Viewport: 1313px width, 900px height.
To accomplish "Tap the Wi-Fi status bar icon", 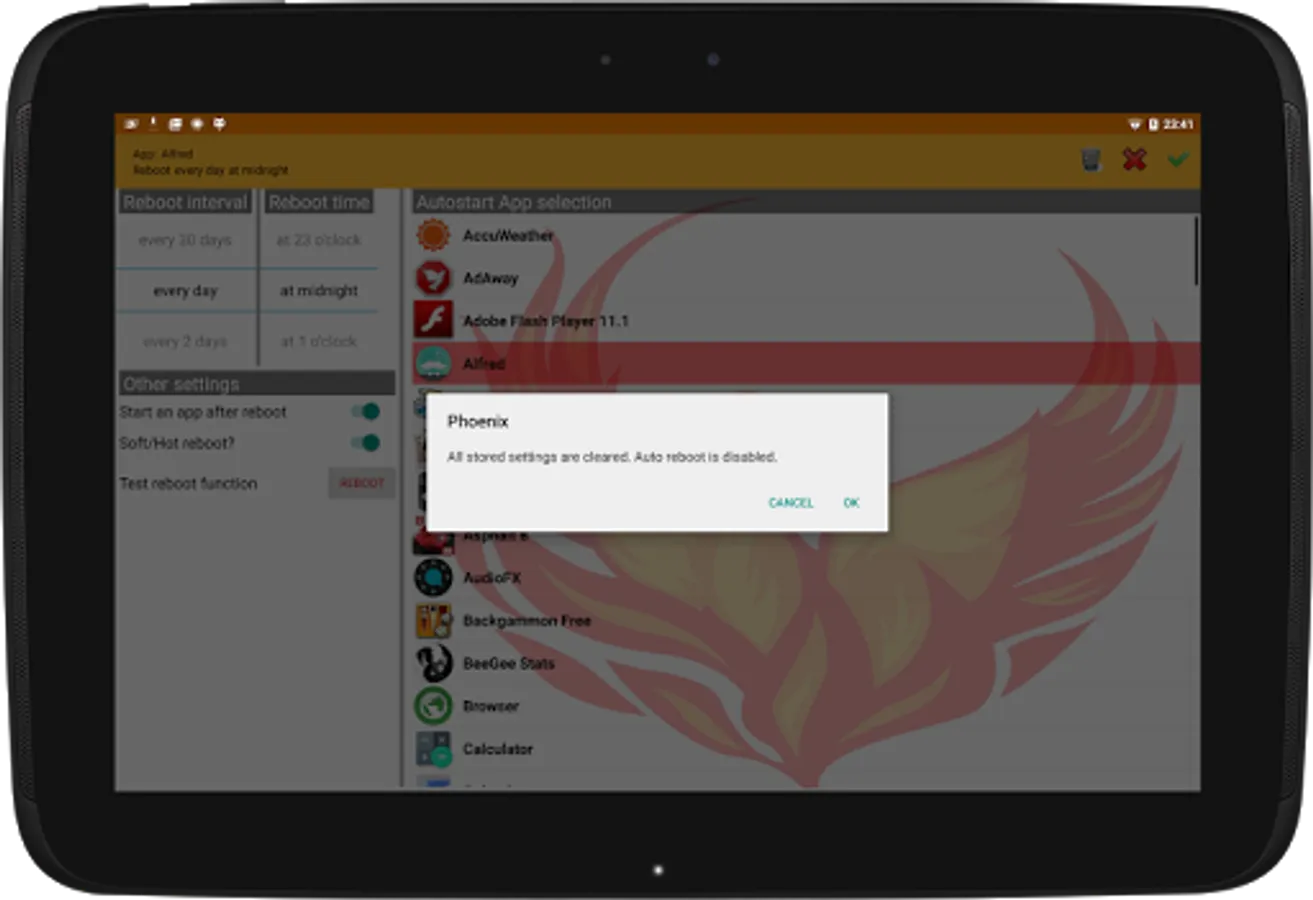I will (x=1135, y=125).
